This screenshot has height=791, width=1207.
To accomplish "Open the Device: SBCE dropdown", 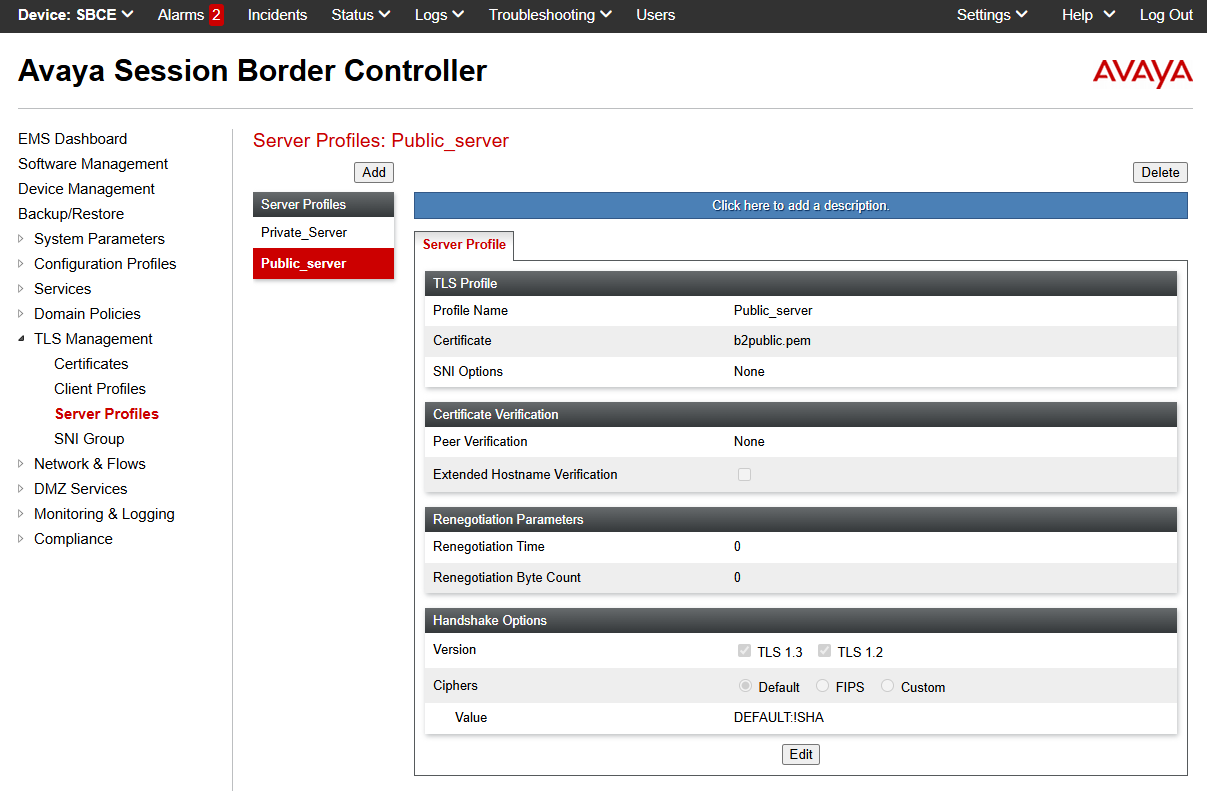I will point(76,15).
